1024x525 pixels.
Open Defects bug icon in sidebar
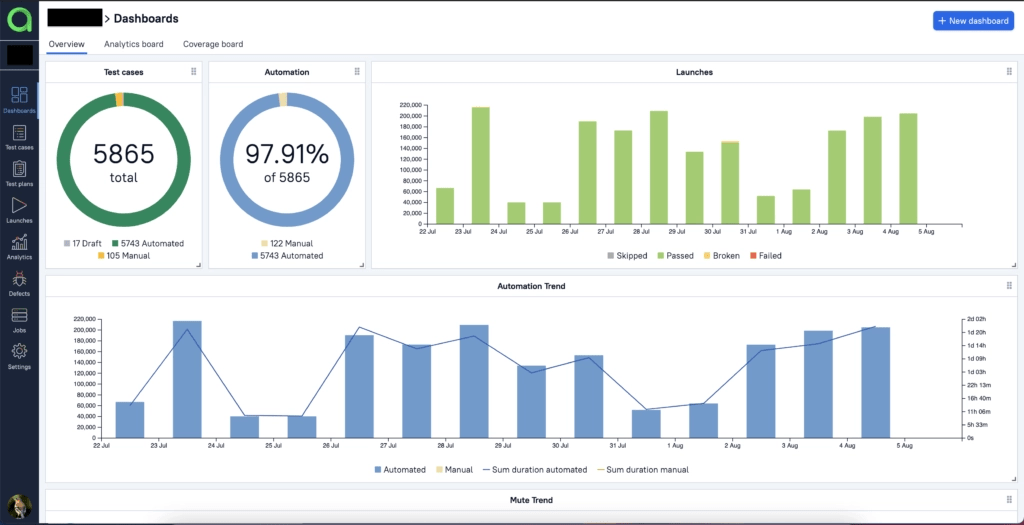click(19, 284)
